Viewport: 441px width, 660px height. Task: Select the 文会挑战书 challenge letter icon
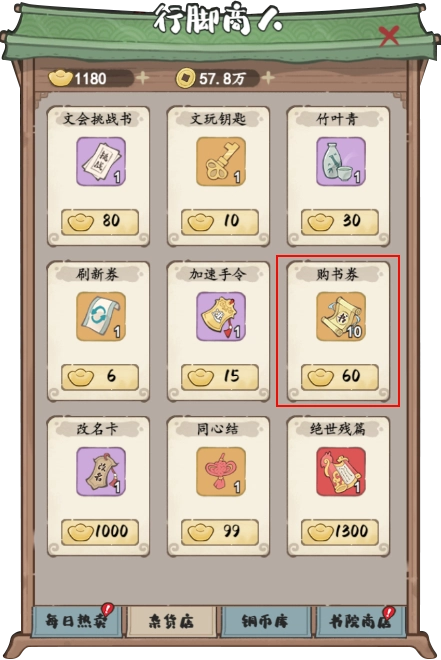tap(101, 161)
